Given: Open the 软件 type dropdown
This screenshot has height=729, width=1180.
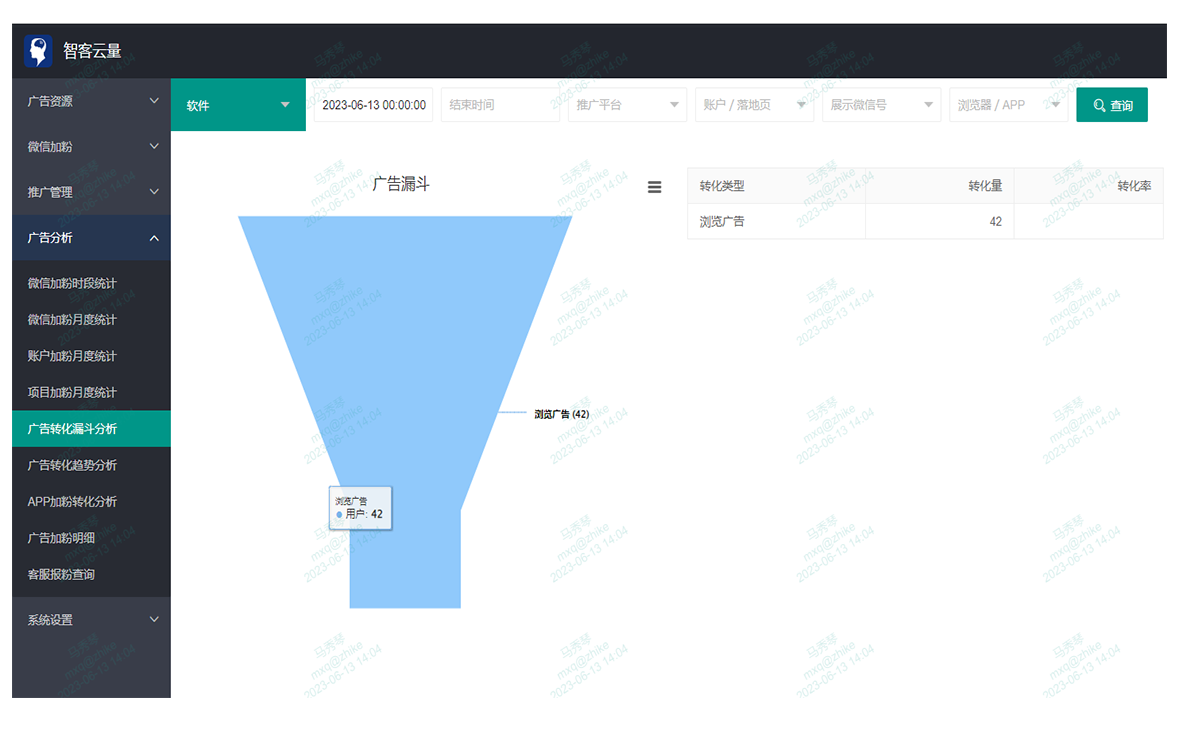Looking at the screenshot, I should click(238, 105).
